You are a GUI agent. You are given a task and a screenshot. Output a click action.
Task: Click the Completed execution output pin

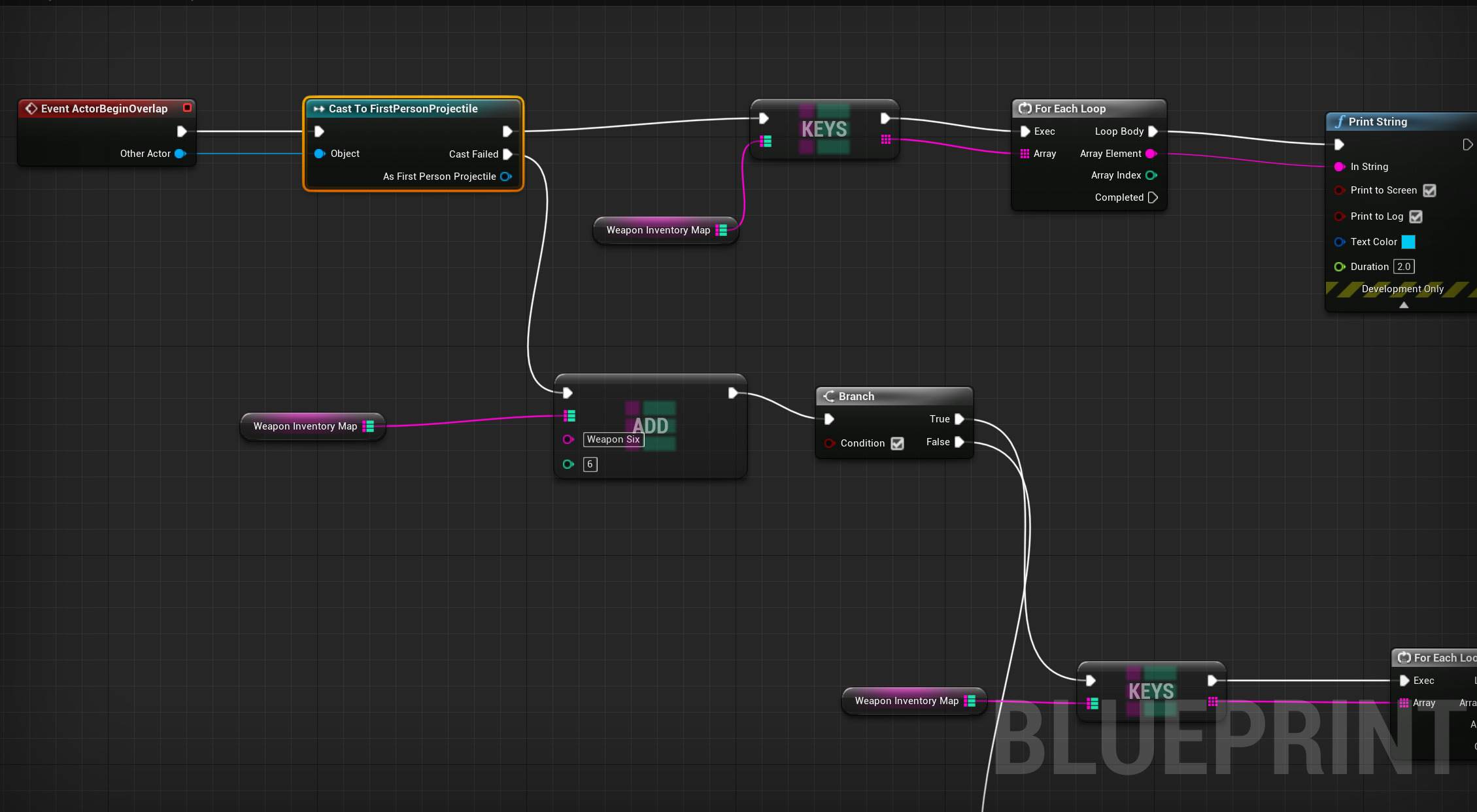1153,197
